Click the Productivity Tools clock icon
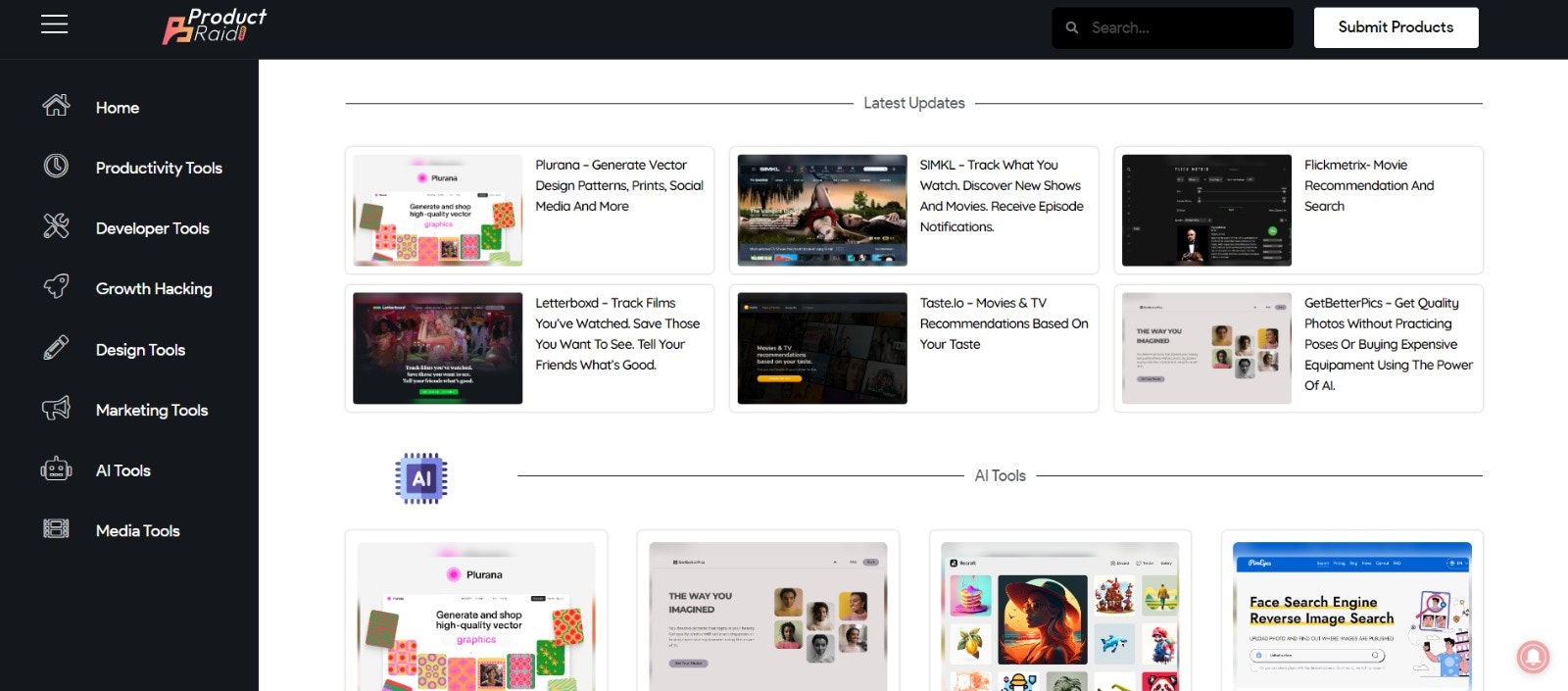This screenshot has width=1568, height=691. click(x=56, y=166)
